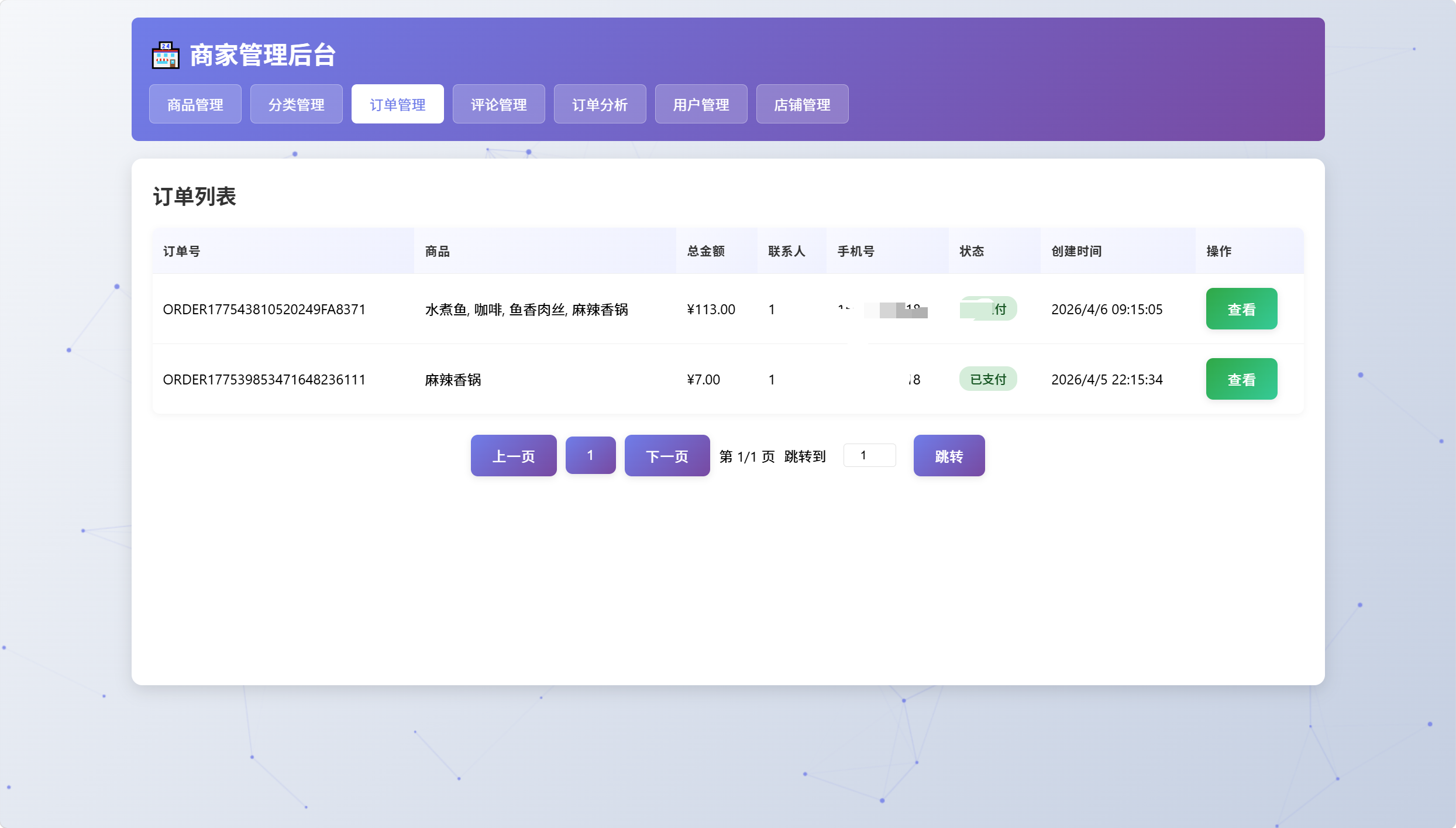This screenshot has height=828, width=1456.
Task: Click 查看 for the 麻辣香锅 order
Action: [1241, 379]
